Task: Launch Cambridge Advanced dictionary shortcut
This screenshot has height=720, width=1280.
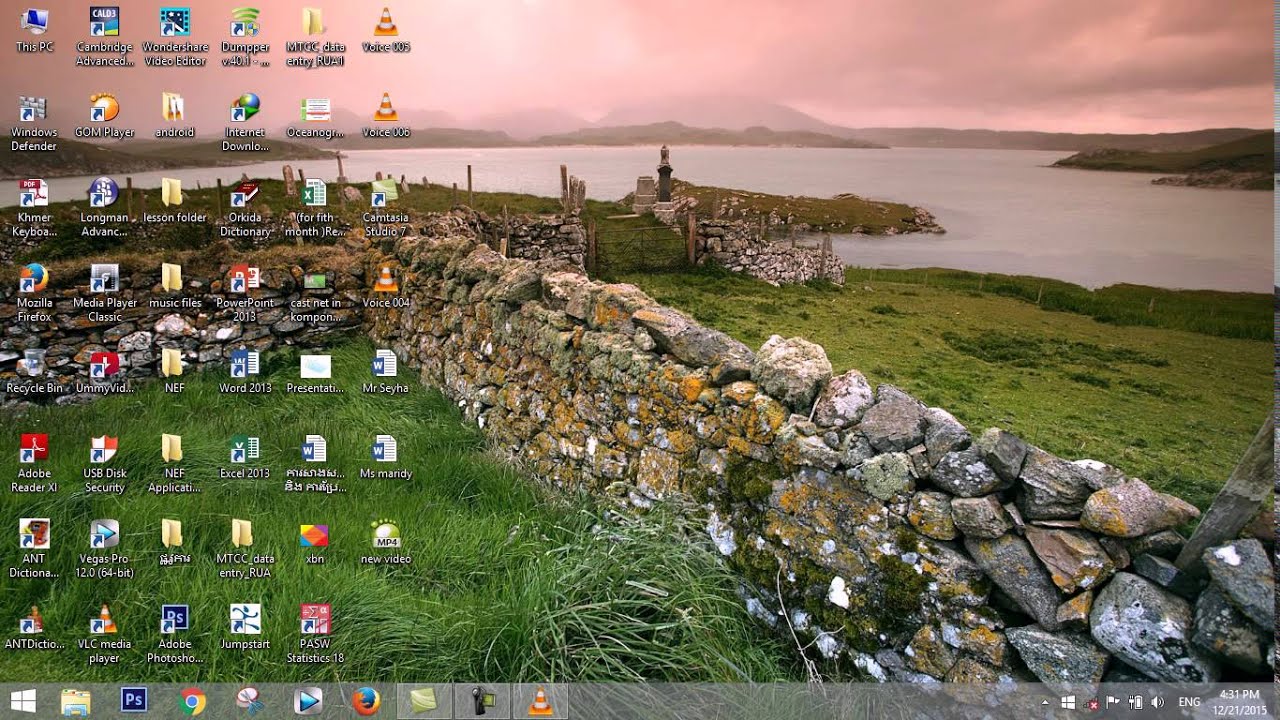Action: tap(104, 37)
